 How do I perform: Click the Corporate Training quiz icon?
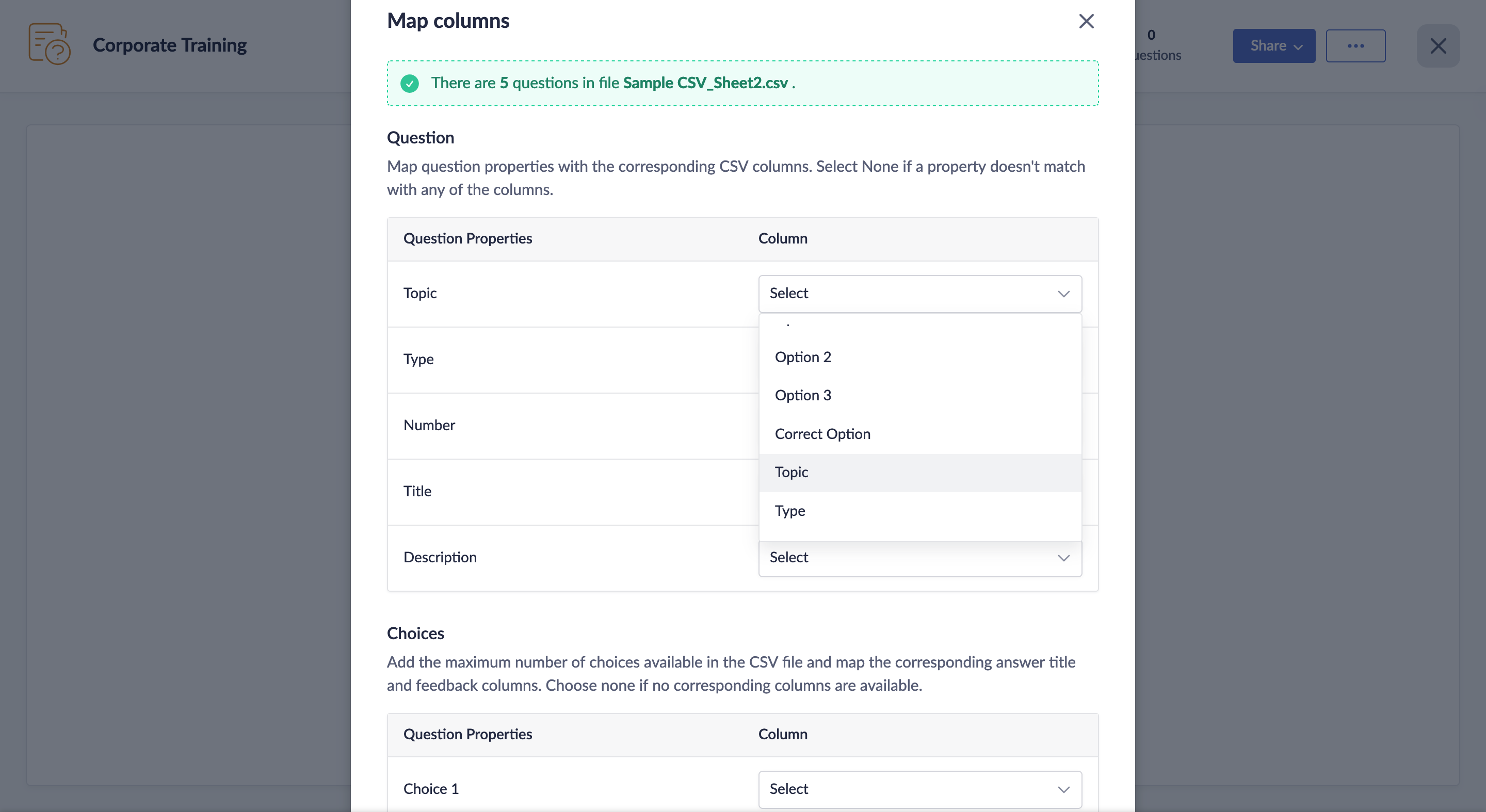pos(50,44)
